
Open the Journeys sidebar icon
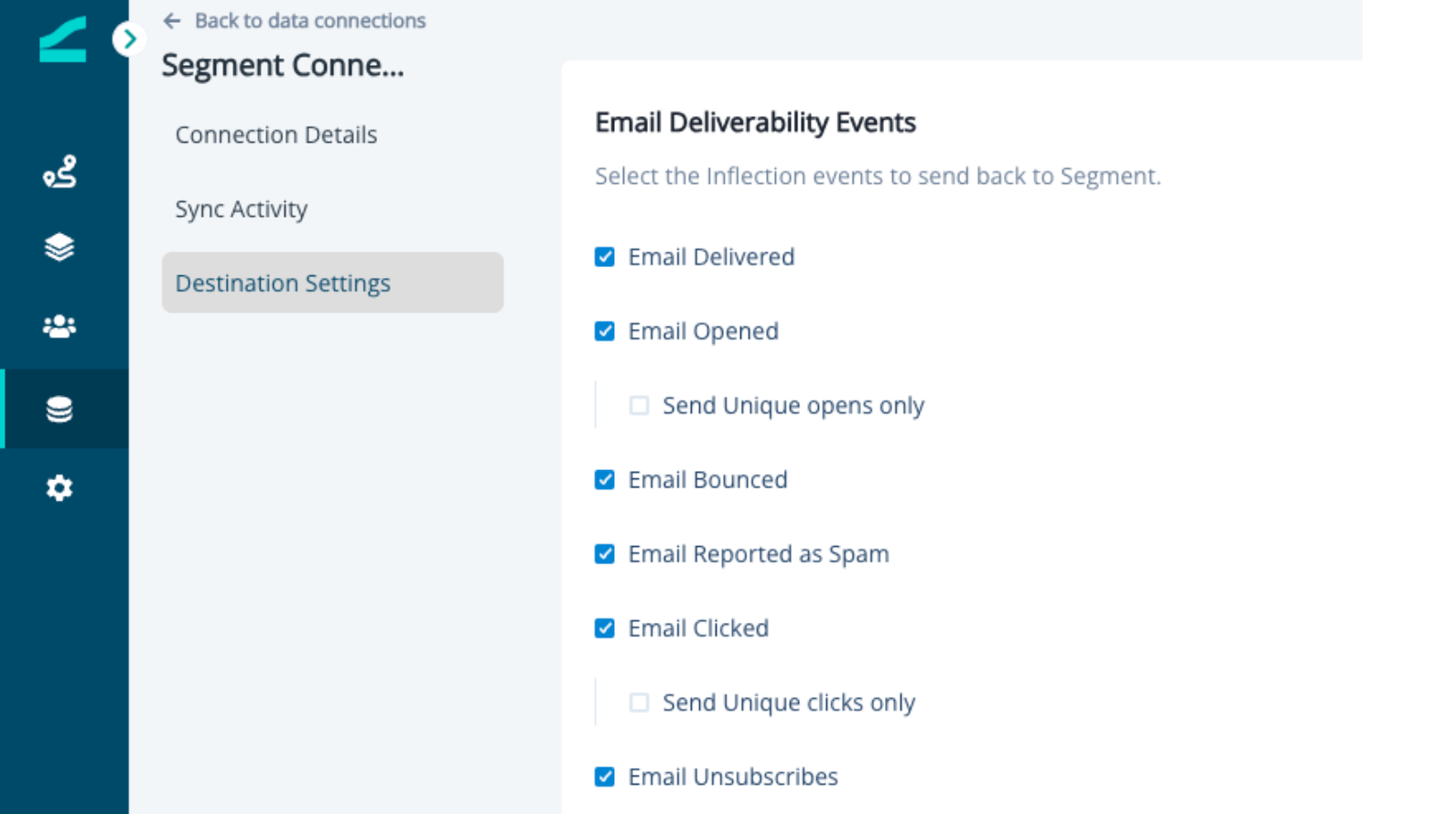pyautogui.click(x=59, y=172)
